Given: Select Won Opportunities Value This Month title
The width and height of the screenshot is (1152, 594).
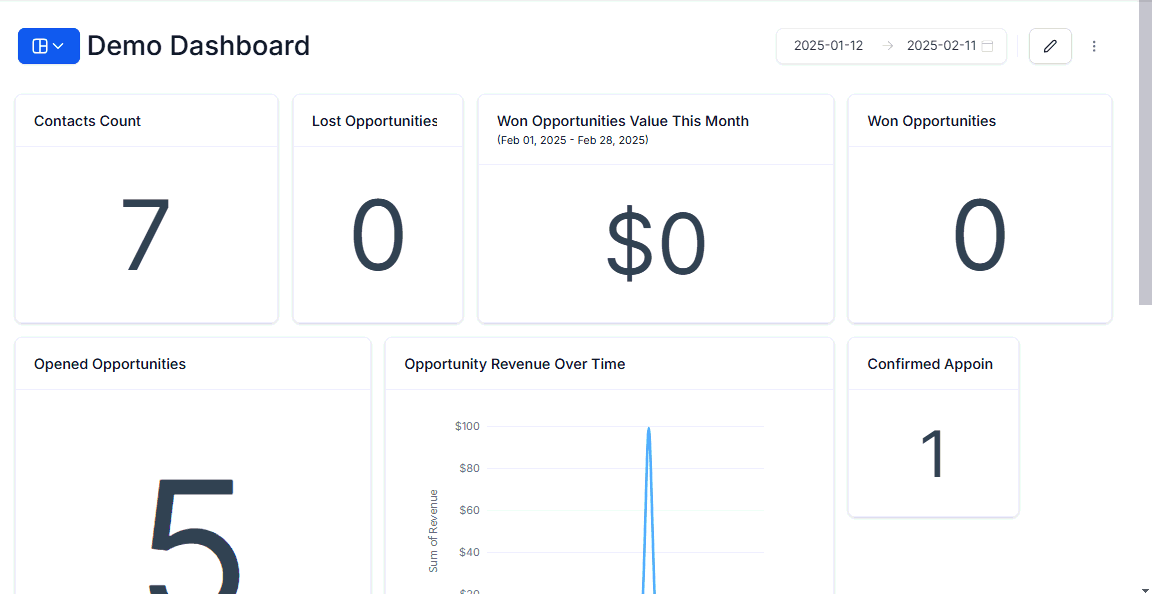Looking at the screenshot, I should click(x=623, y=121).
